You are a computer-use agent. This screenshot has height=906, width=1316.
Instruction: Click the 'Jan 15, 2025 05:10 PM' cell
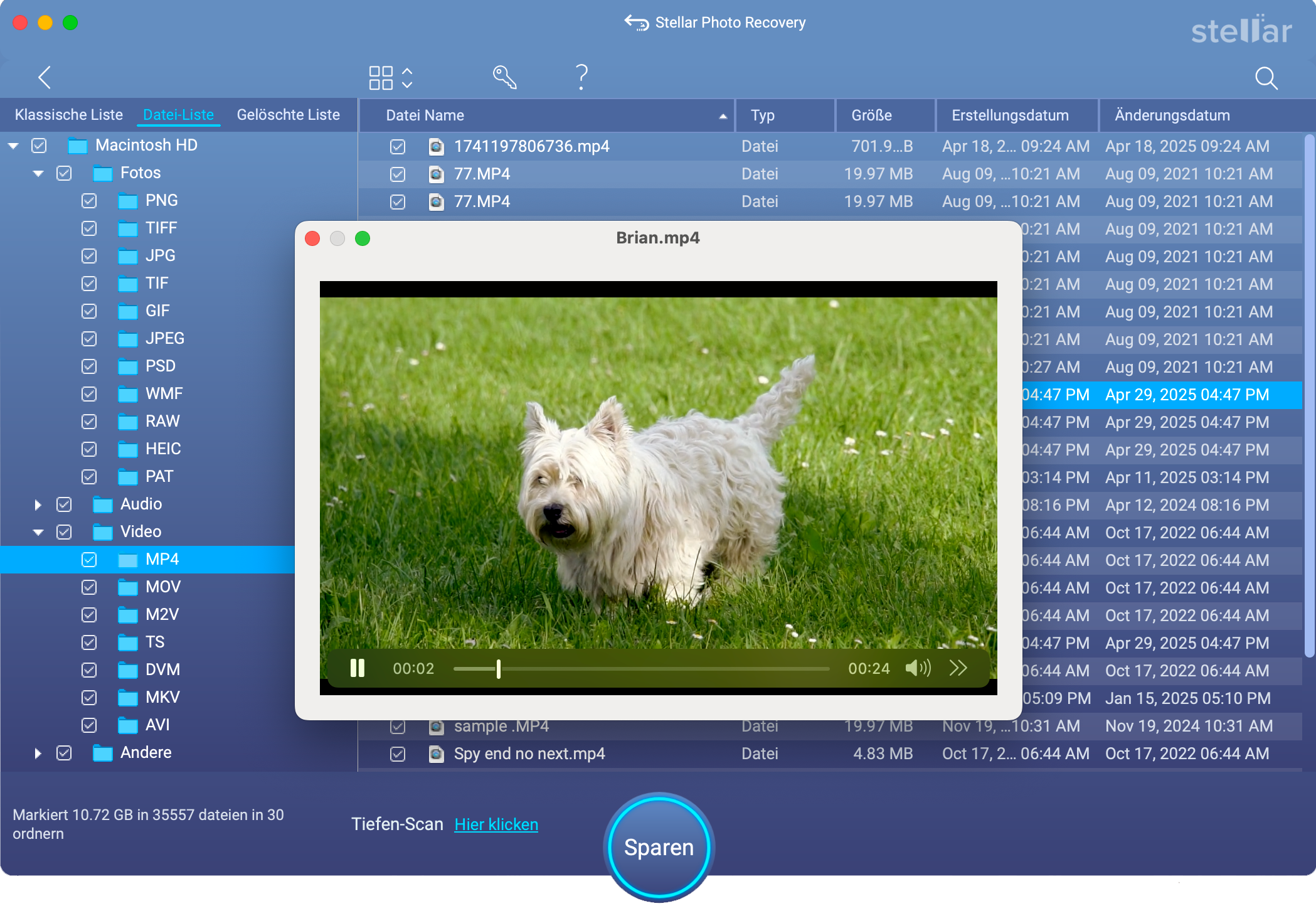coord(1188,698)
